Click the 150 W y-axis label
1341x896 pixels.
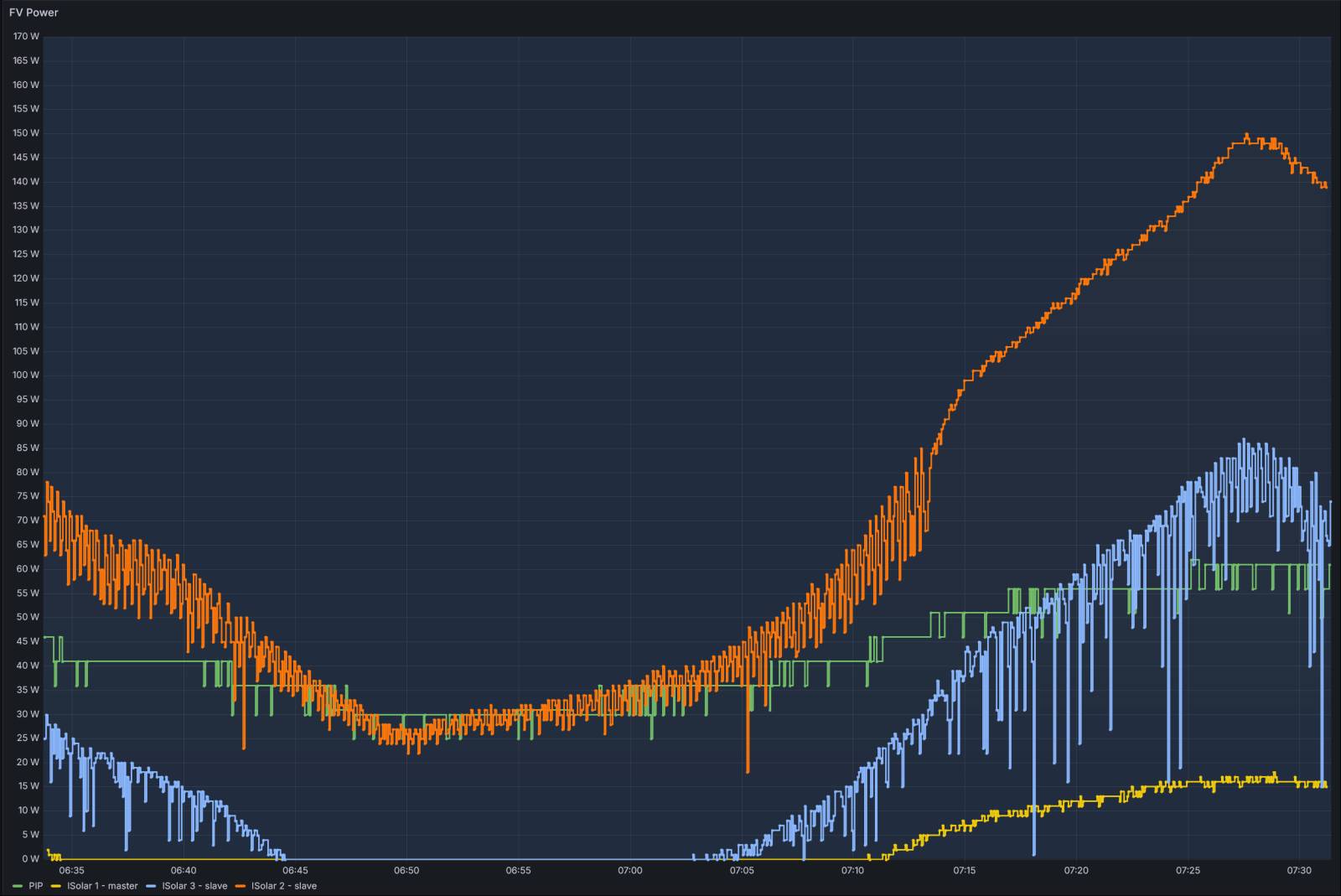(26, 133)
